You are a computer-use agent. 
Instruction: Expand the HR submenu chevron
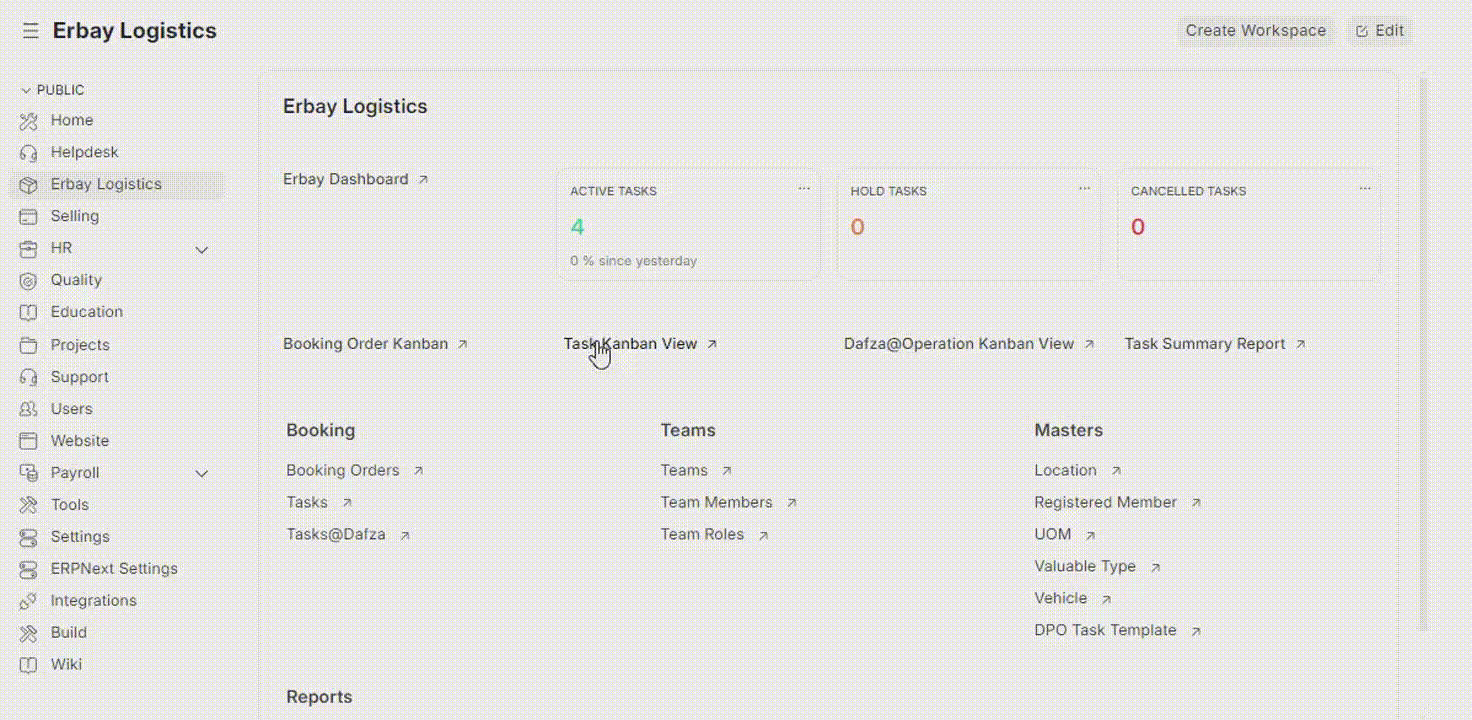pos(201,249)
